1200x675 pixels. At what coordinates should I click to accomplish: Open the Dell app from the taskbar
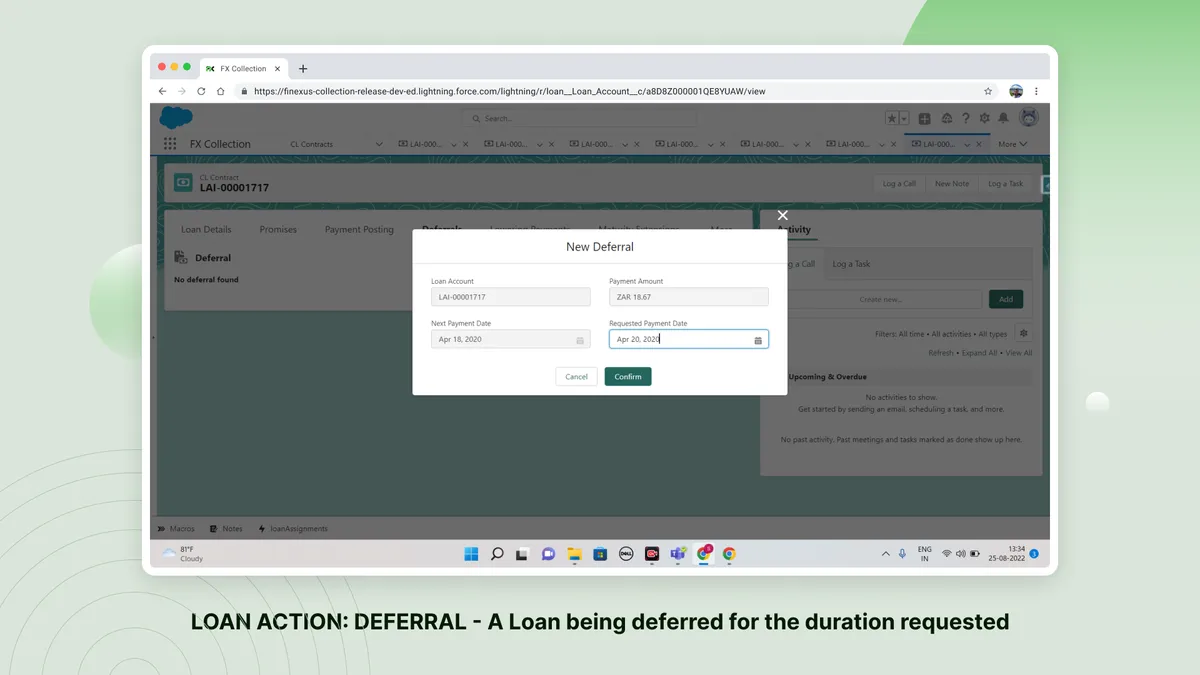click(626, 553)
